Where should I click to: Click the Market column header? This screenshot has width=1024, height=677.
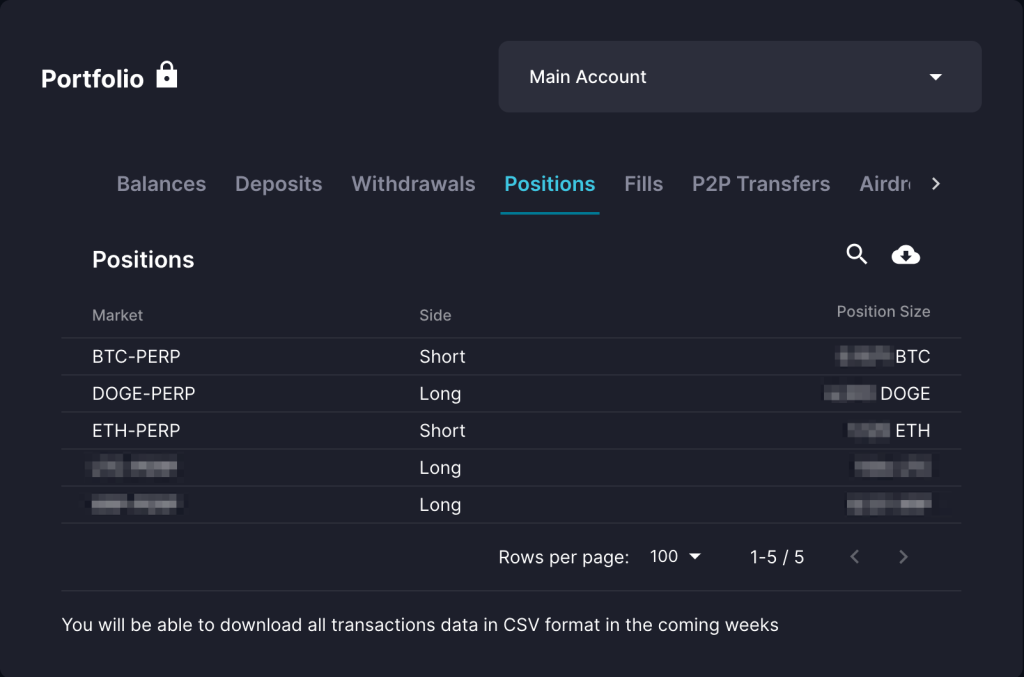[117, 315]
